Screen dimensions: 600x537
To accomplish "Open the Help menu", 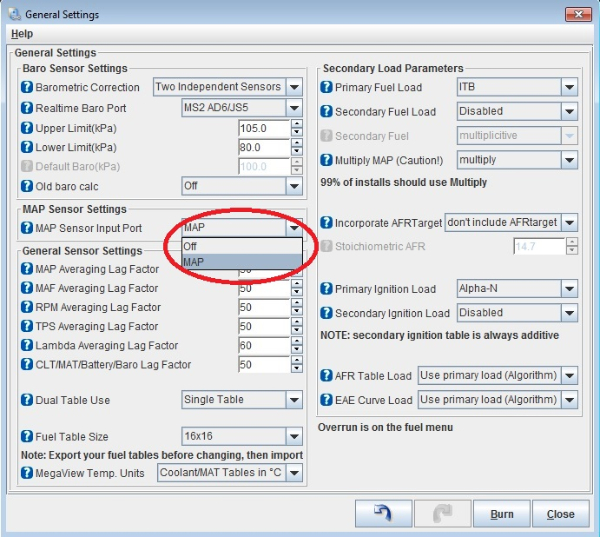I will click(21, 34).
